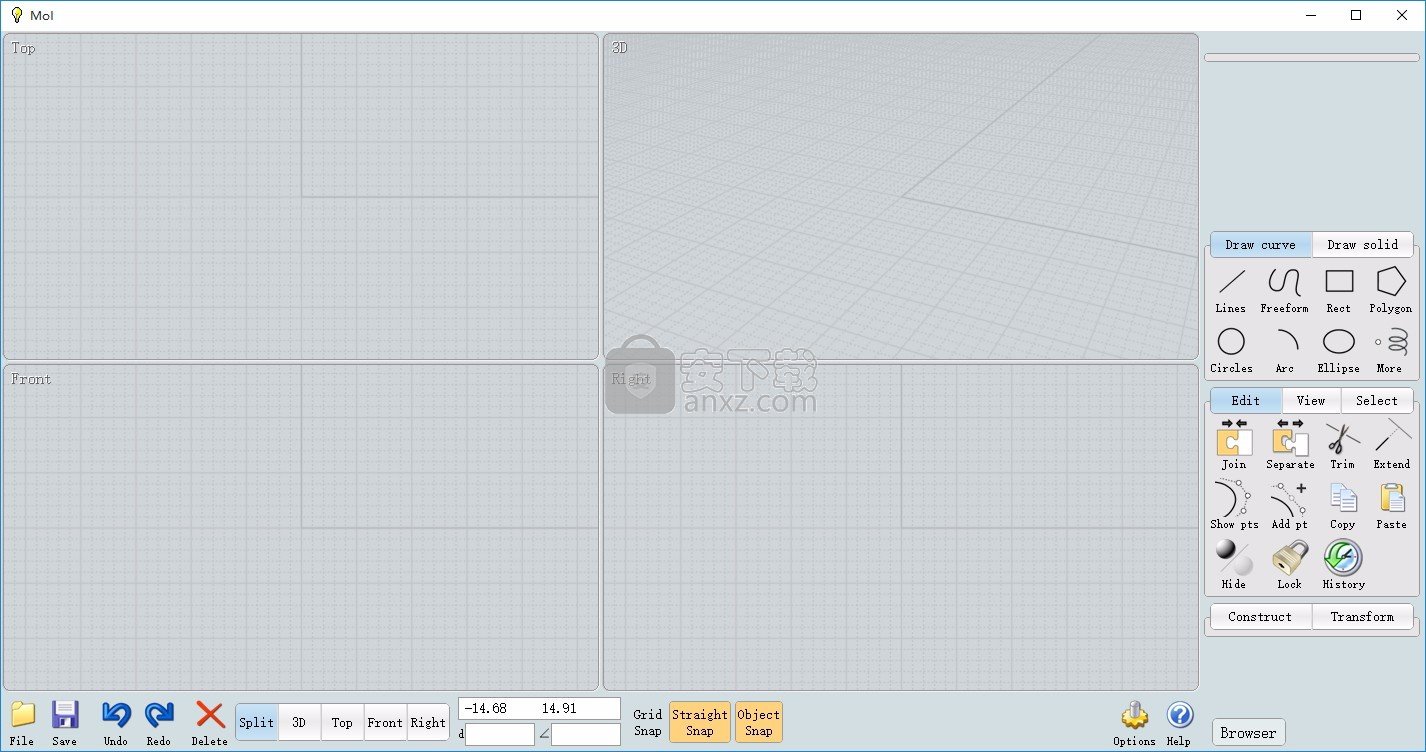Toggle Object Snap off
Viewport: 1426px width, 752px height.
click(758, 722)
